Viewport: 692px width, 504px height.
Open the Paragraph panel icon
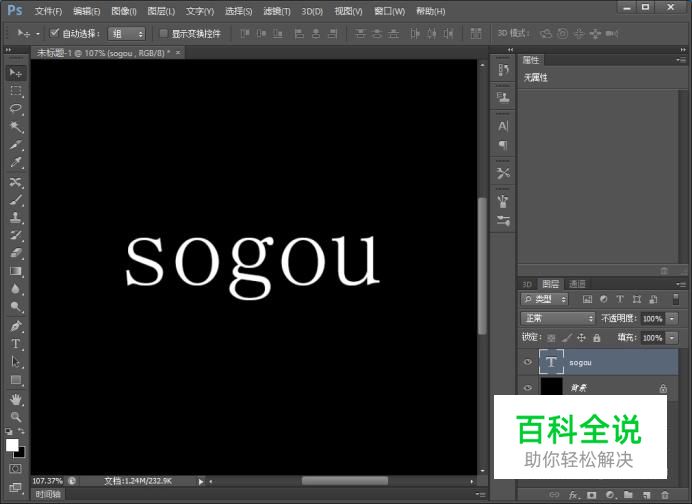tap(503, 145)
